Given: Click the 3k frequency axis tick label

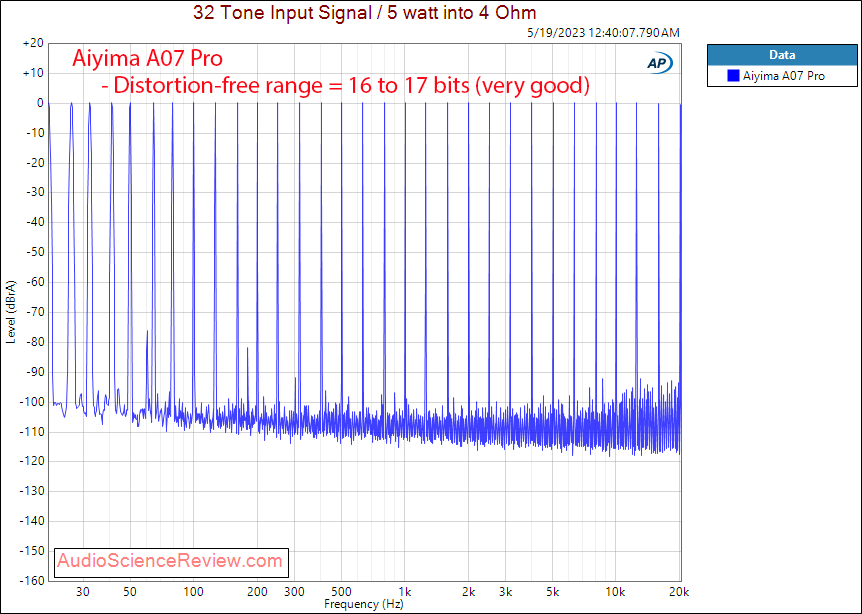Looking at the screenshot, I should pyautogui.click(x=506, y=592).
